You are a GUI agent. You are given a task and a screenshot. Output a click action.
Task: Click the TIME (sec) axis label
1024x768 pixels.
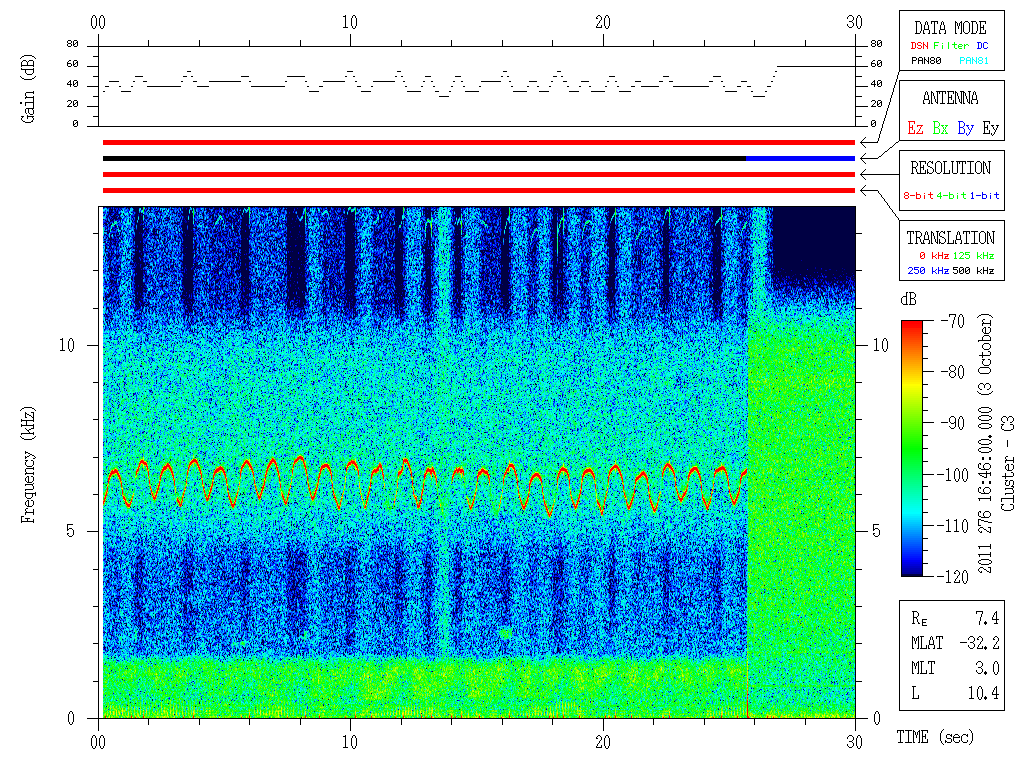[x=935, y=737]
